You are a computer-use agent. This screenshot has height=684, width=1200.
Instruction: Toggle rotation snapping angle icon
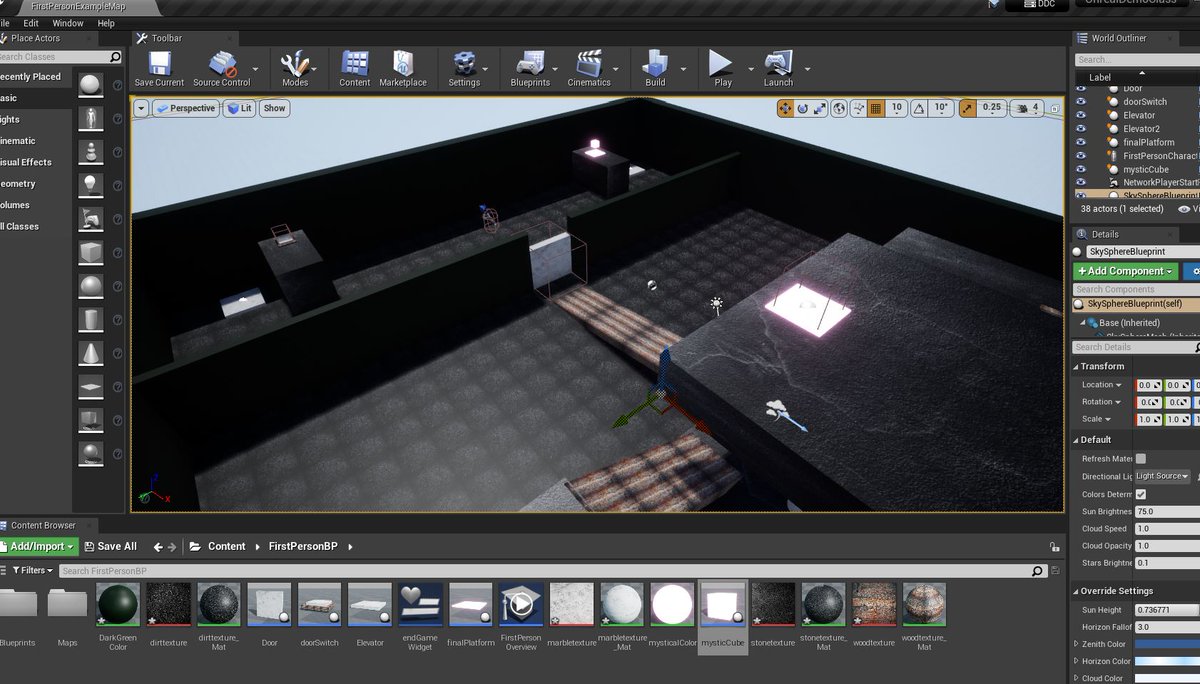point(917,108)
